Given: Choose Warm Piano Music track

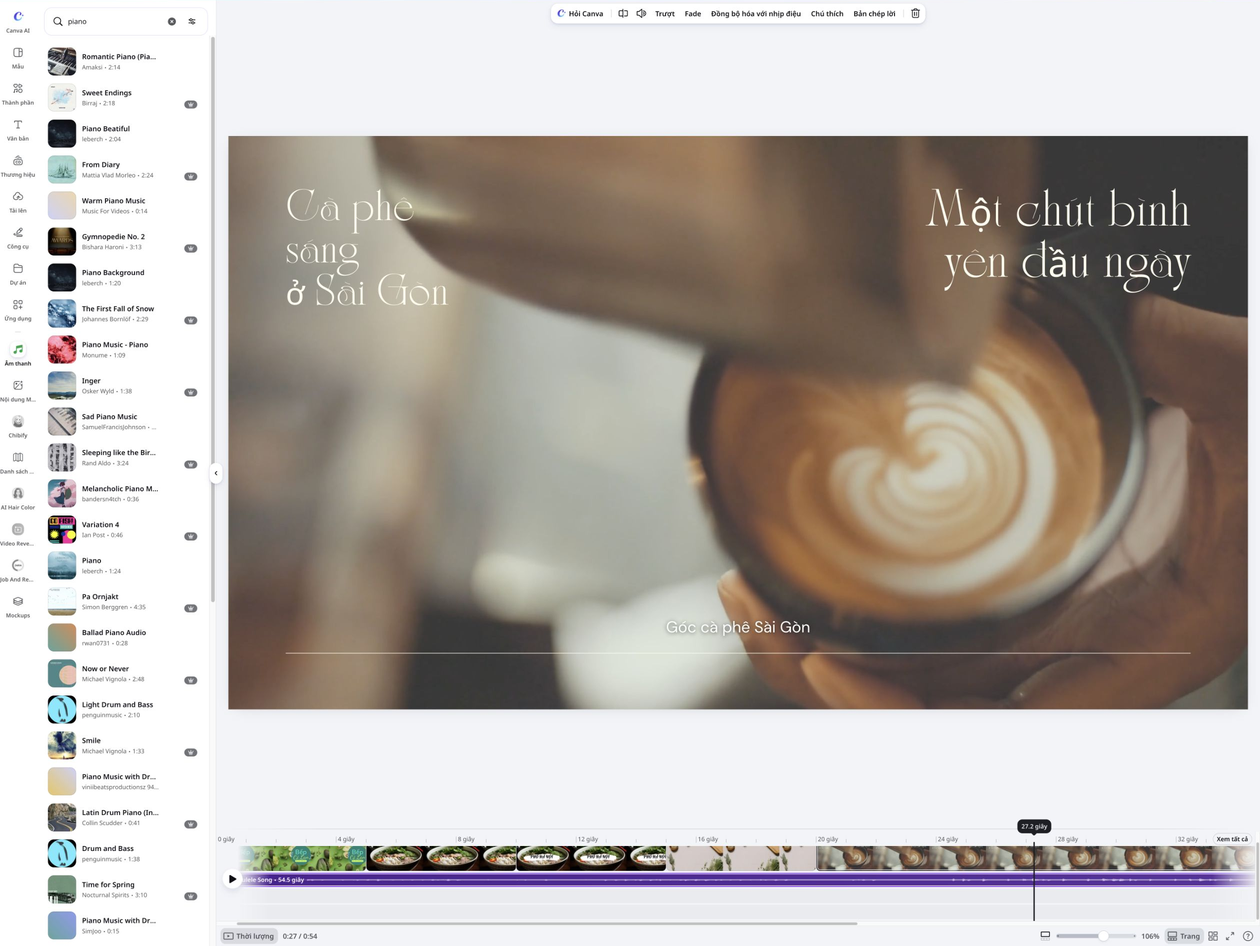Looking at the screenshot, I should pyautogui.click(x=122, y=205).
